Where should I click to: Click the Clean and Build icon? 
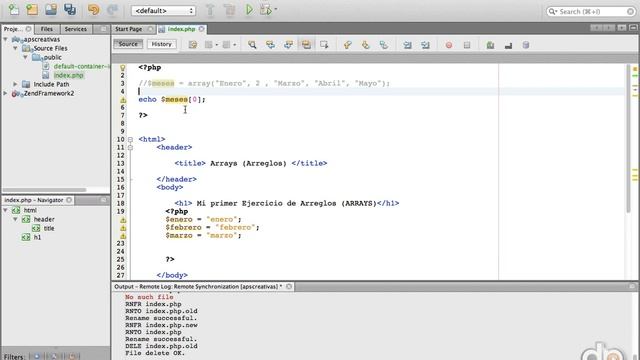pyautogui.click(x=229, y=10)
